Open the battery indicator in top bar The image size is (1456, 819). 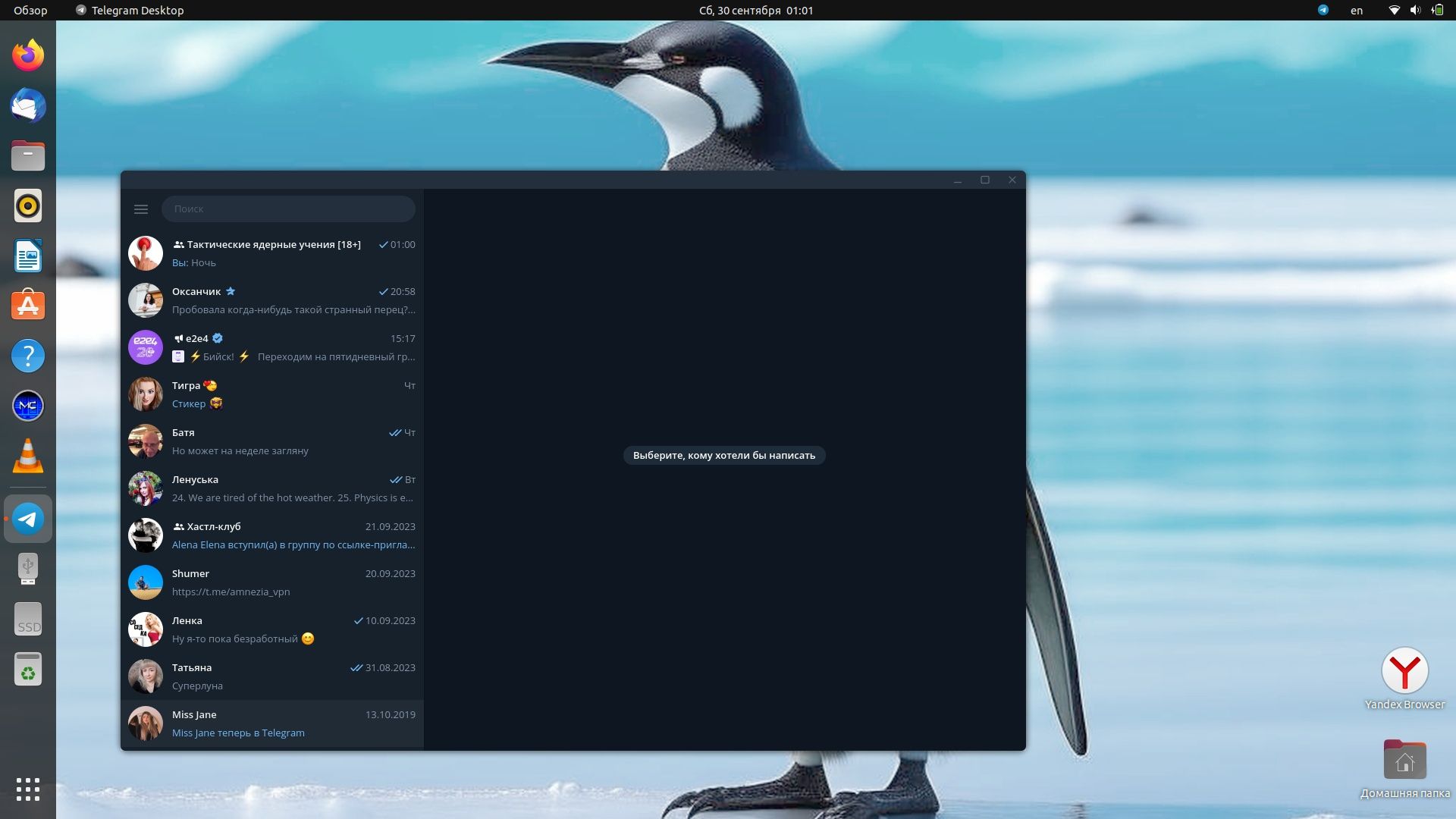pyautogui.click(x=1437, y=11)
